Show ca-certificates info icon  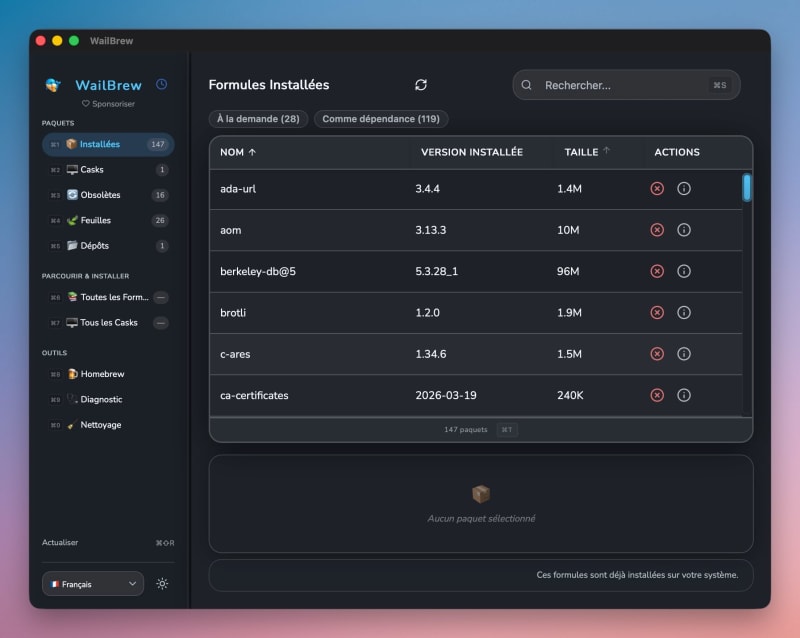(x=684, y=395)
